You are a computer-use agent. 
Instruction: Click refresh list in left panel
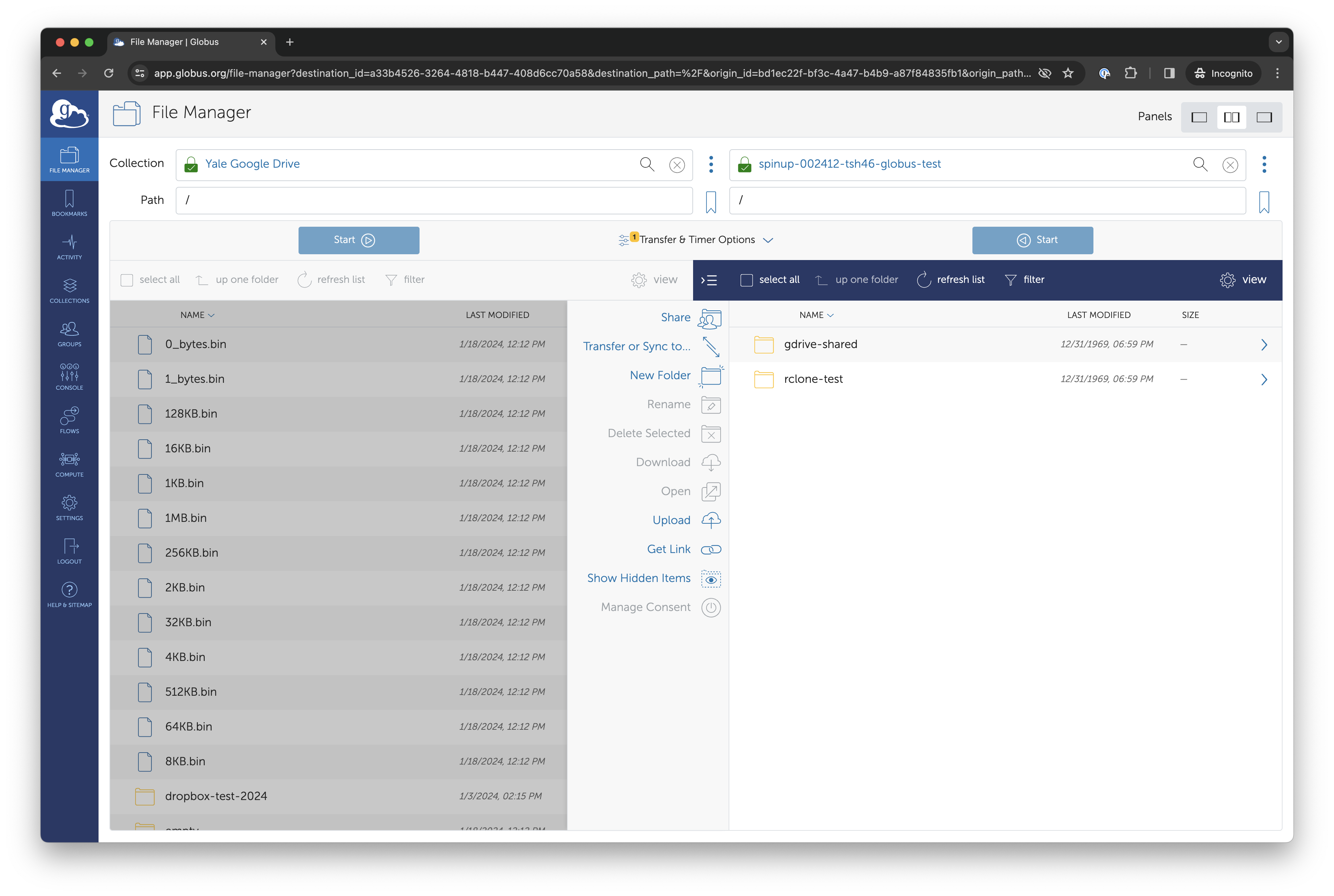[331, 280]
